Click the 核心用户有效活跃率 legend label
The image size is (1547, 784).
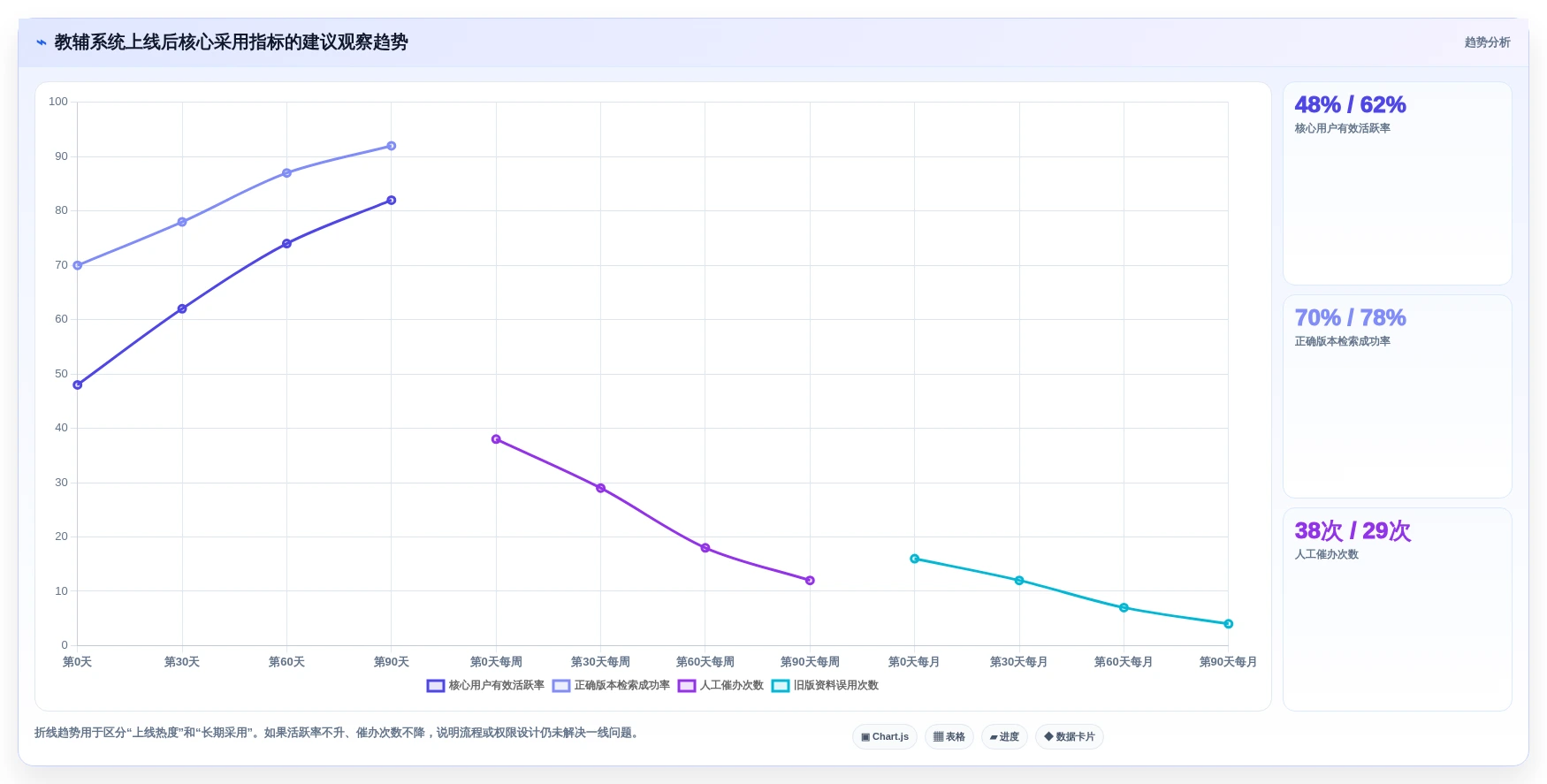(x=497, y=686)
